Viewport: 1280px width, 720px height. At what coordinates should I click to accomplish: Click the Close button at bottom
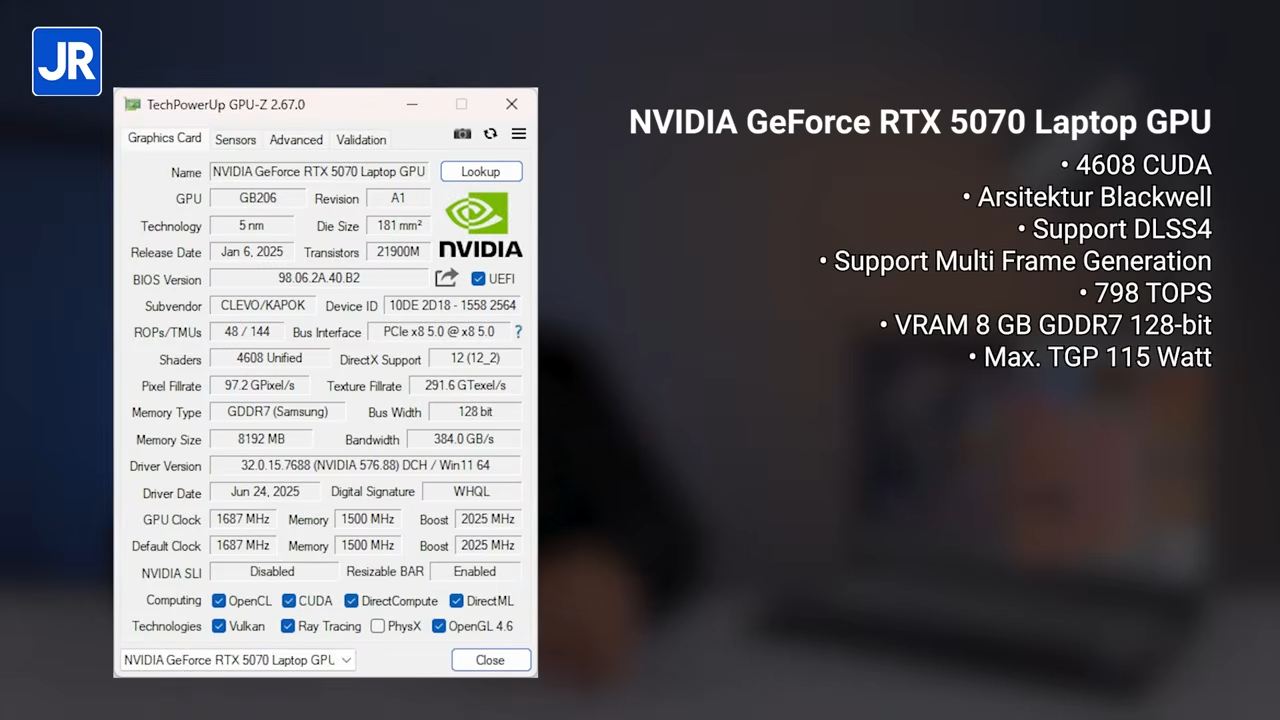coord(490,660)
